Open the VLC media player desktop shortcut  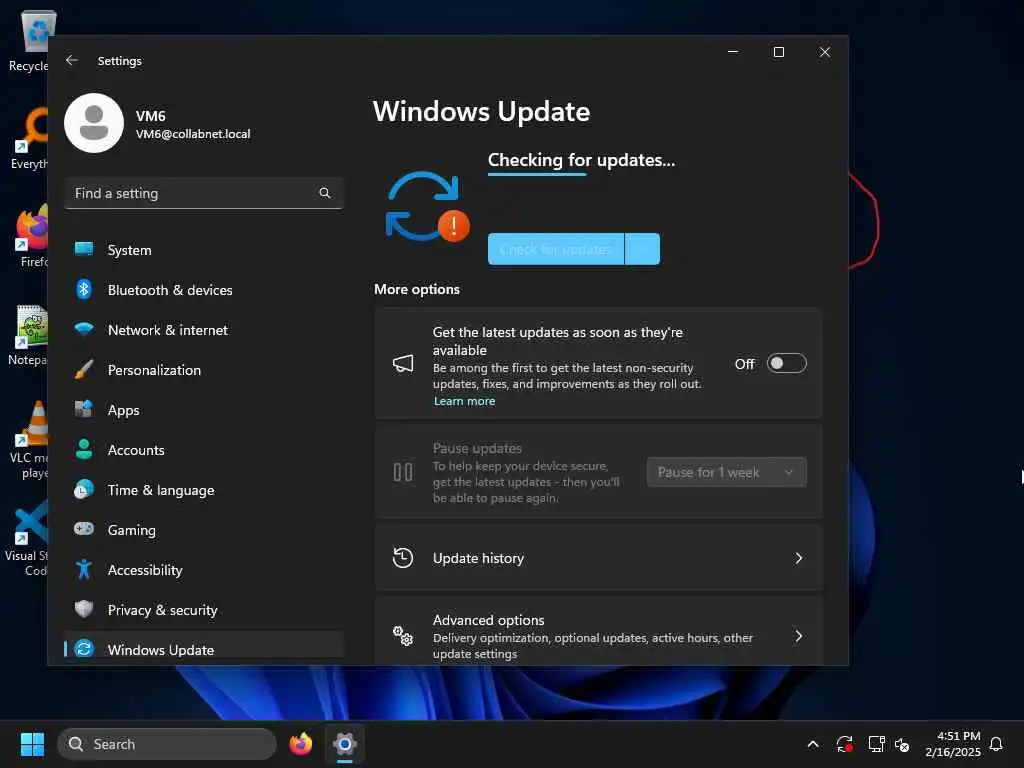pyautogui.click(x=28, y=440)
